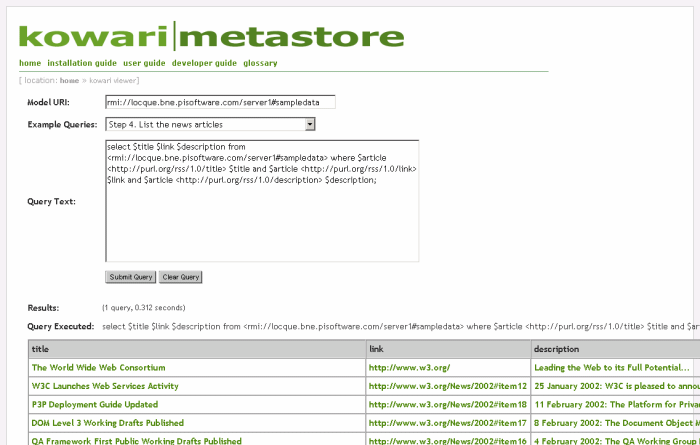Viewport: 700px width, 445px height.
Task: Click the '4 February 2002' description cell
Action: [x=617, y=441]
